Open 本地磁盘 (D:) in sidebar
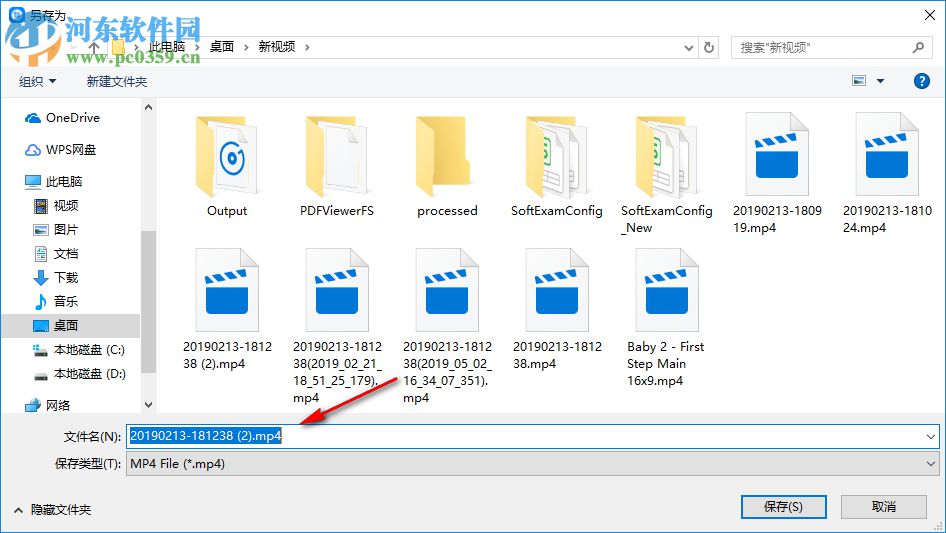 click(x=79, y=374)
